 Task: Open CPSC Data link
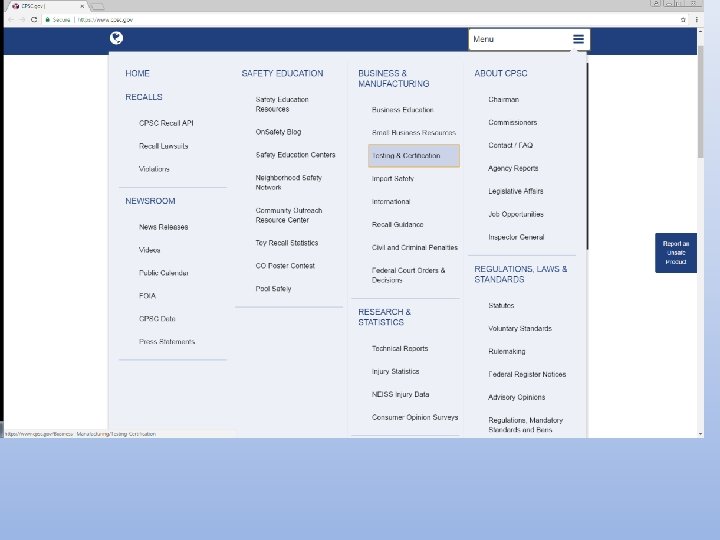point(157,319)
